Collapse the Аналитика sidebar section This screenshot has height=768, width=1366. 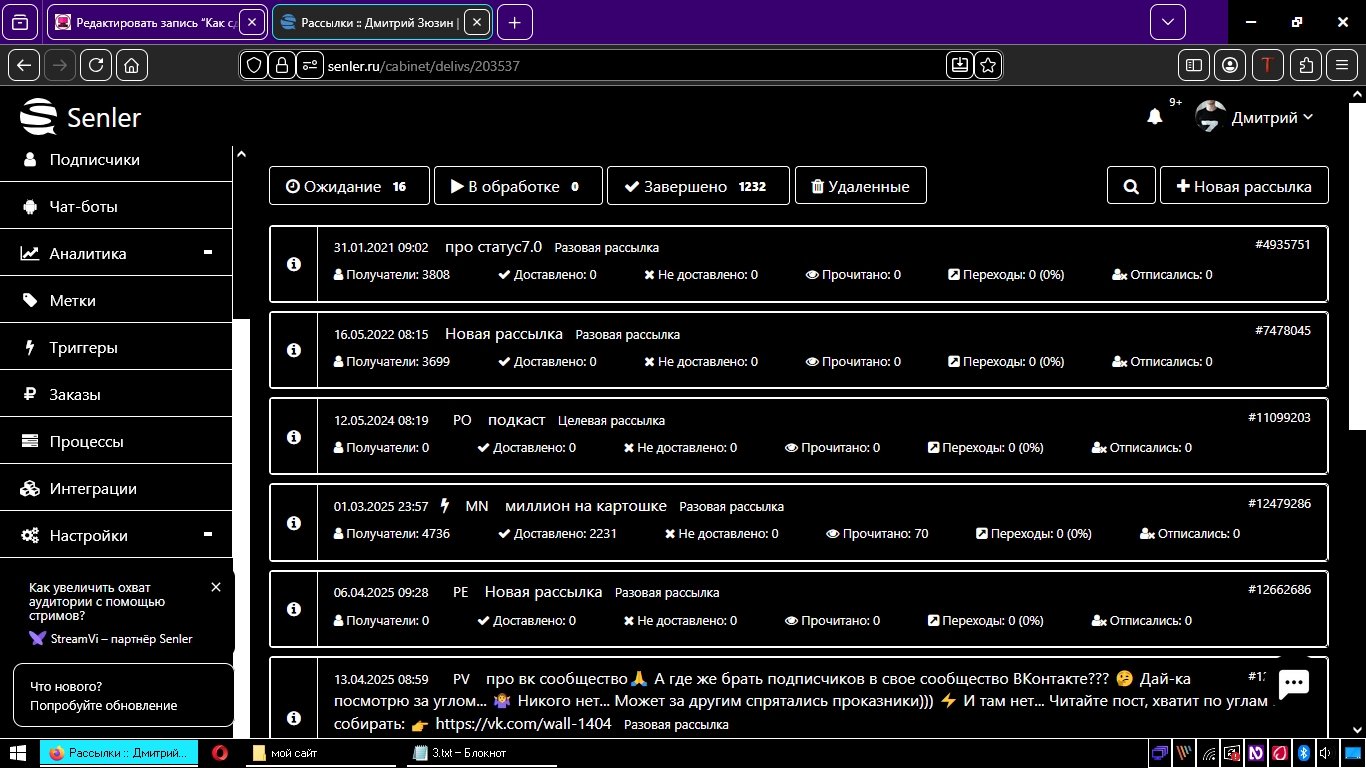pyautogui.click(x=208, y=253)
